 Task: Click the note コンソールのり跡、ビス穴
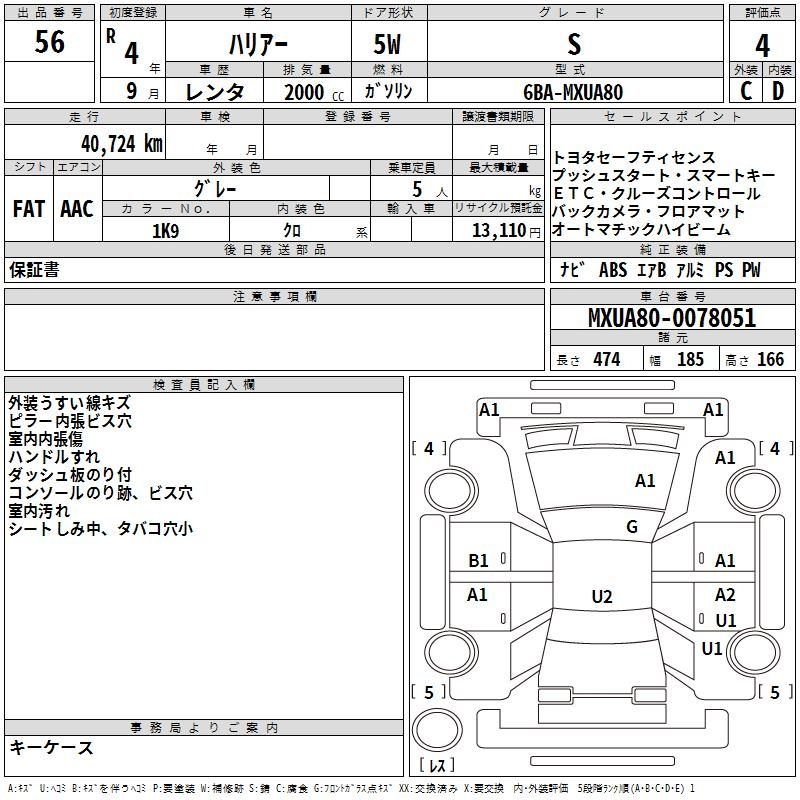pos(101,492)
